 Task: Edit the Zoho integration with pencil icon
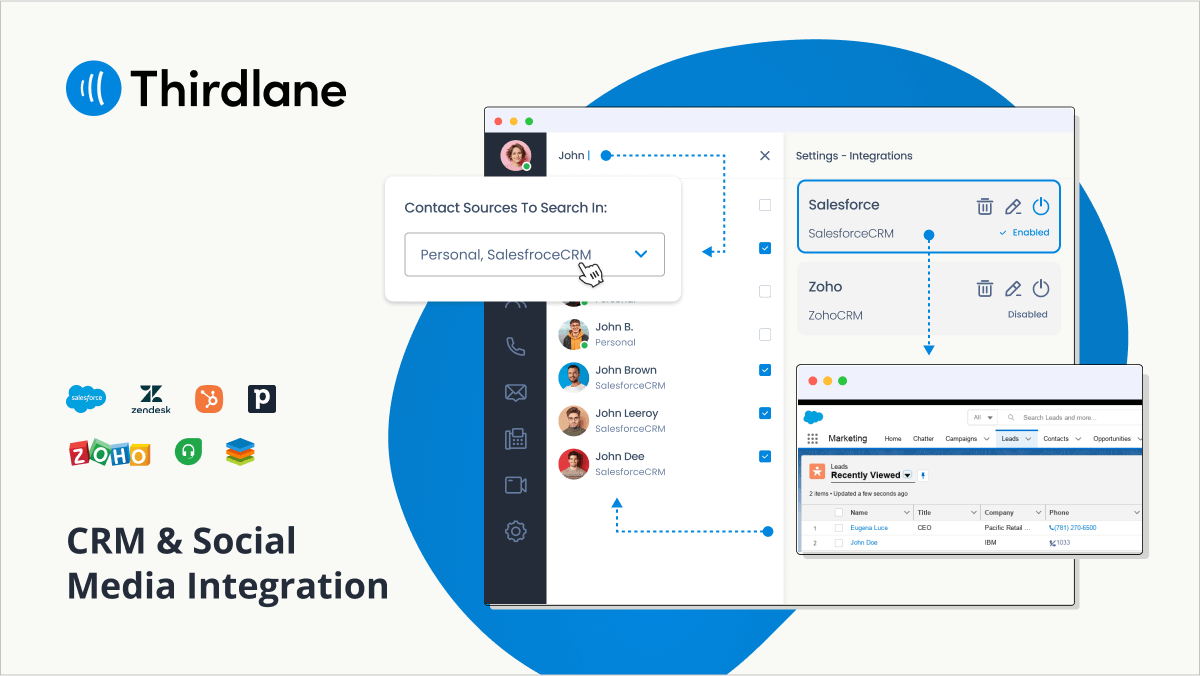[x=1013, y=288]
